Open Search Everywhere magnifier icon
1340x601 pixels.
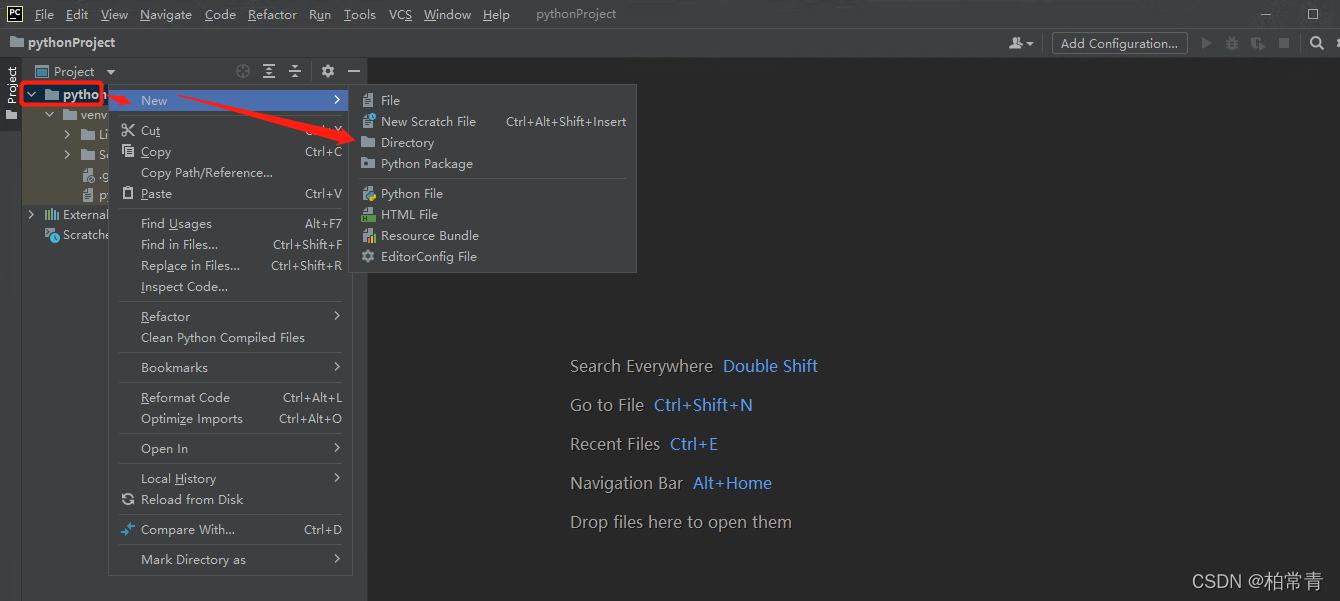pos(1317,43)
